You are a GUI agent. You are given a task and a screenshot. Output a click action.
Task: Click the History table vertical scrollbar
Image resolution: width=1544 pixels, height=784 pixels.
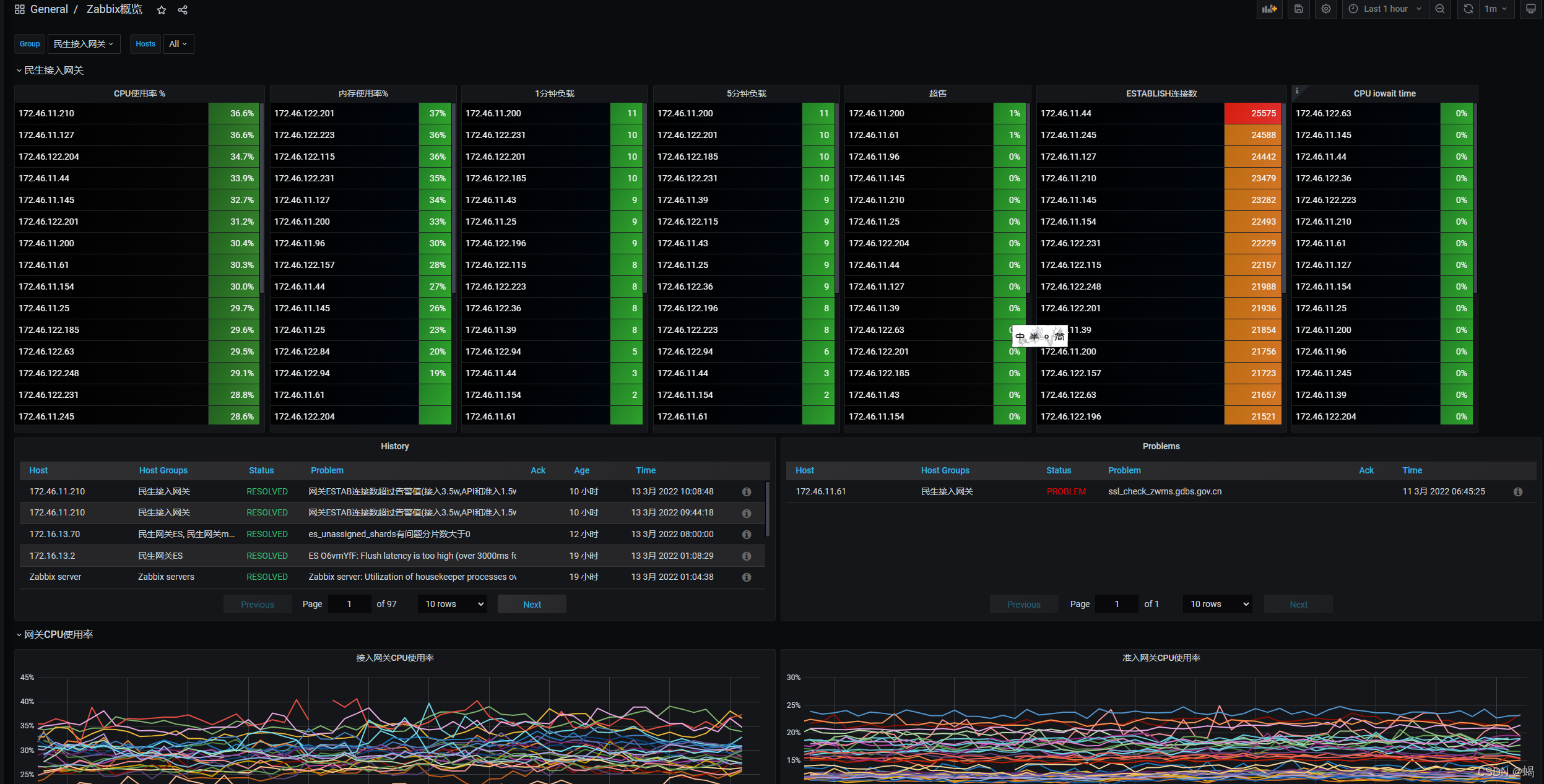[768, 509]
